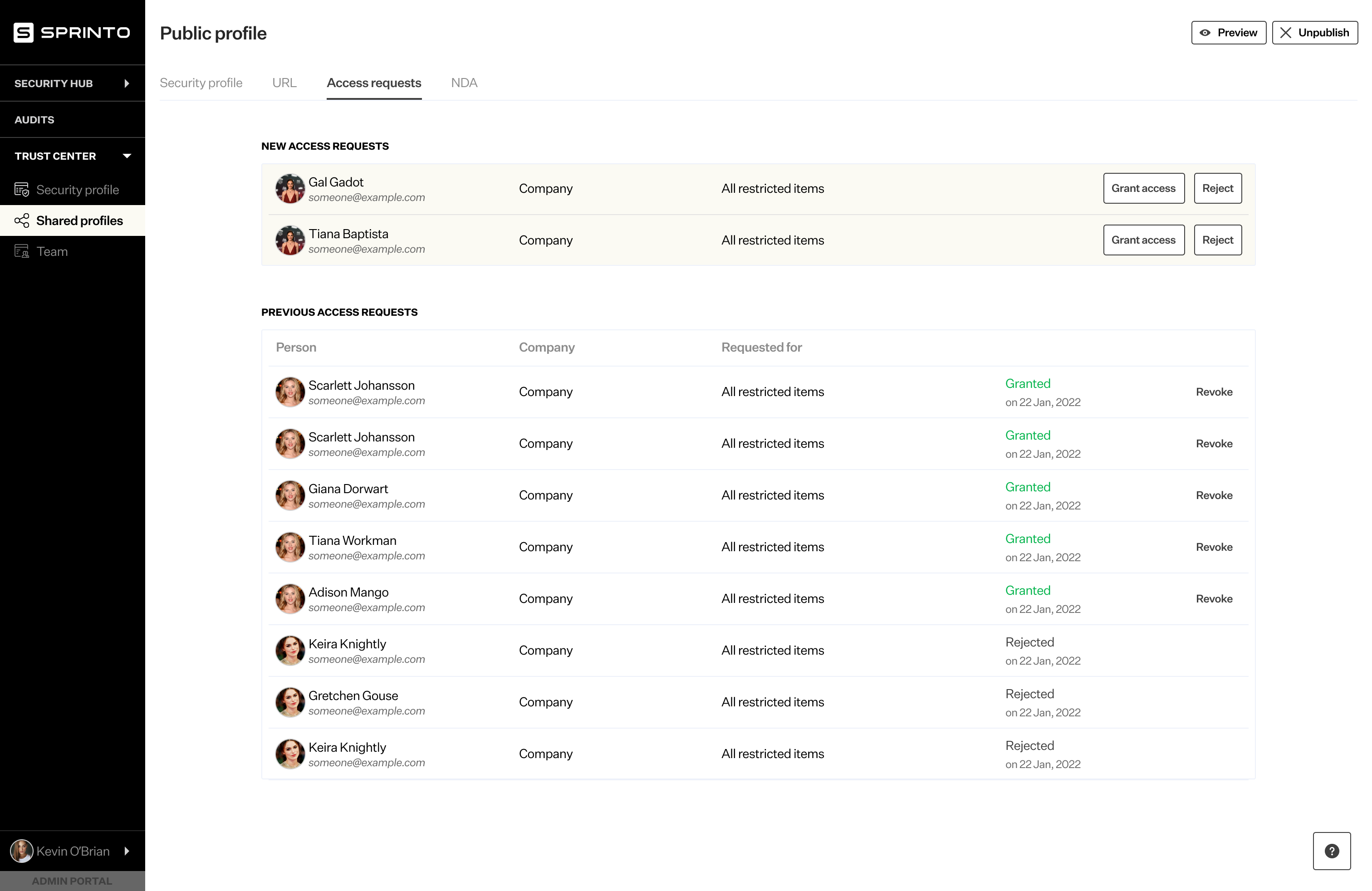Click the eye icon inside Preview button
This screenshot has height=891, width=1372.
point(1205,32)
